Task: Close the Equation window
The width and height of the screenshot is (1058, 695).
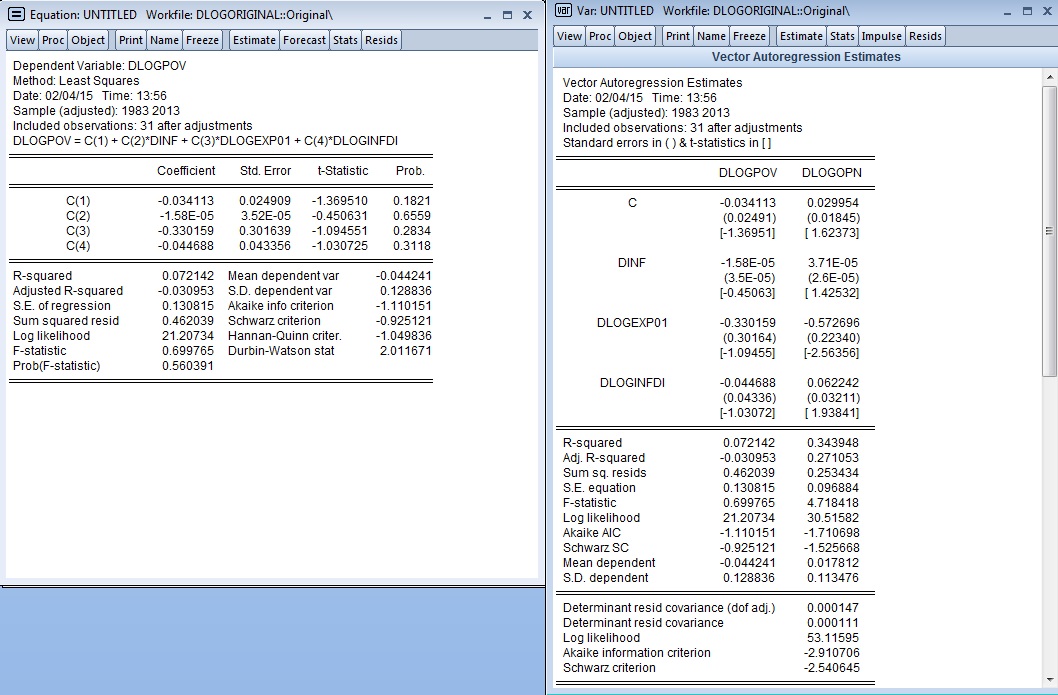Action: pyautogui.click(x=528, y=15)
